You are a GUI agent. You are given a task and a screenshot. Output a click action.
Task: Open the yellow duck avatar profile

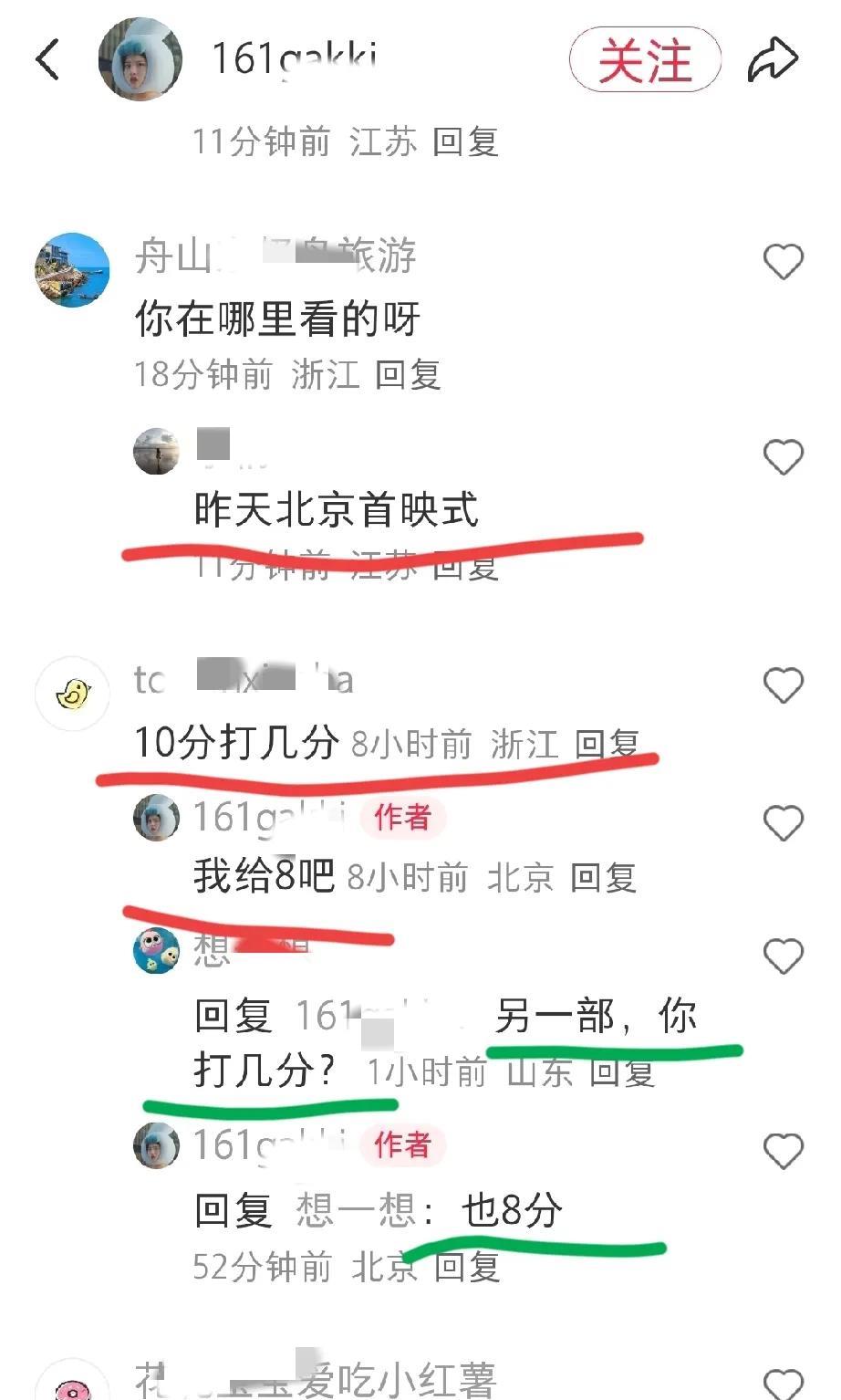click(x=72, y=694)
